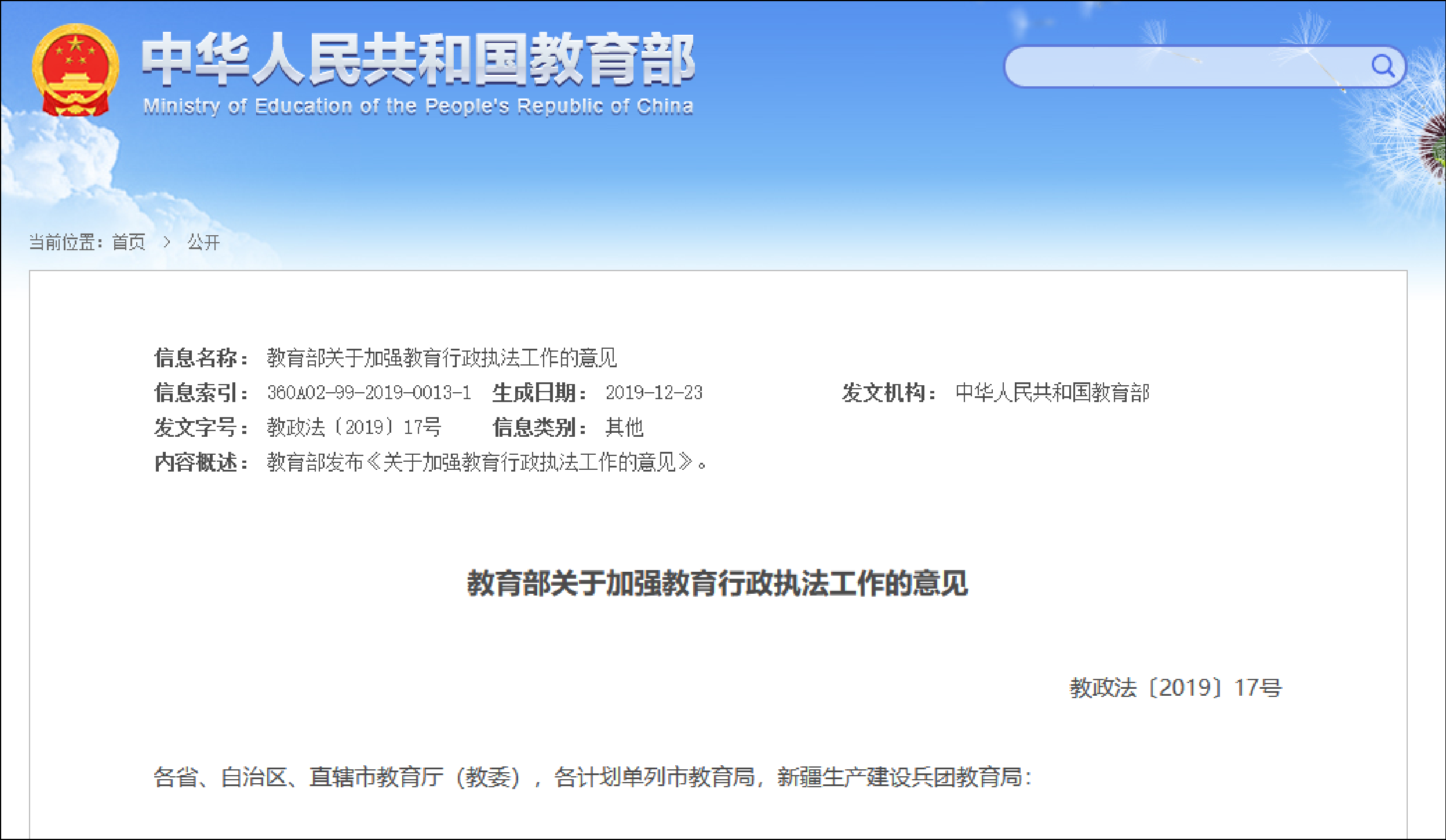Image resolution: width=1446 pixels, height=840 pixels.
Task: Click the right-aligned document number 教政法〔2019〕17号
Action: pyautogui.click(x=1175, y=688)
